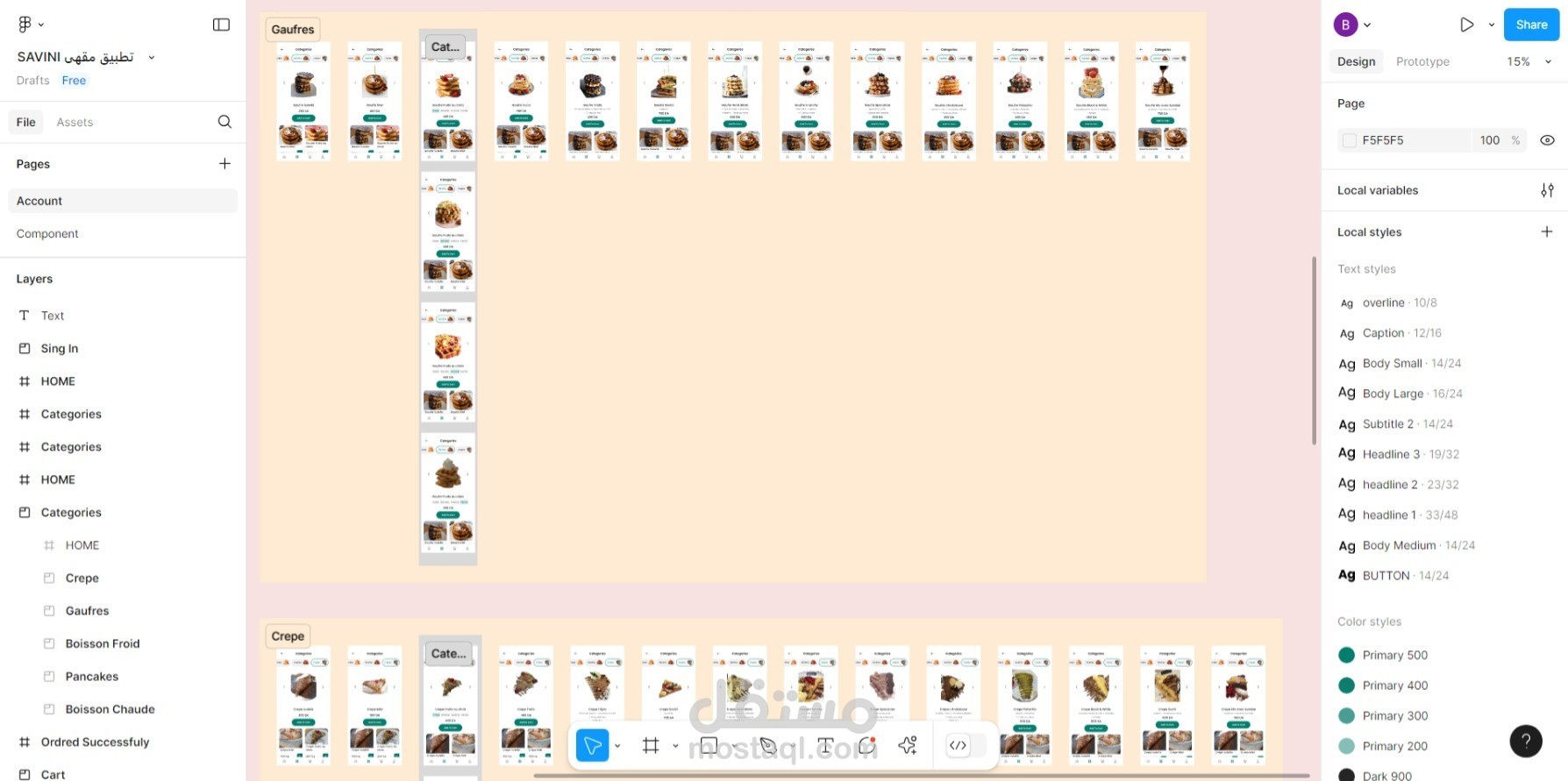This screenshot has width=1568, height=781.
Task: Select the Account page
Action: [x=123, y=201]
